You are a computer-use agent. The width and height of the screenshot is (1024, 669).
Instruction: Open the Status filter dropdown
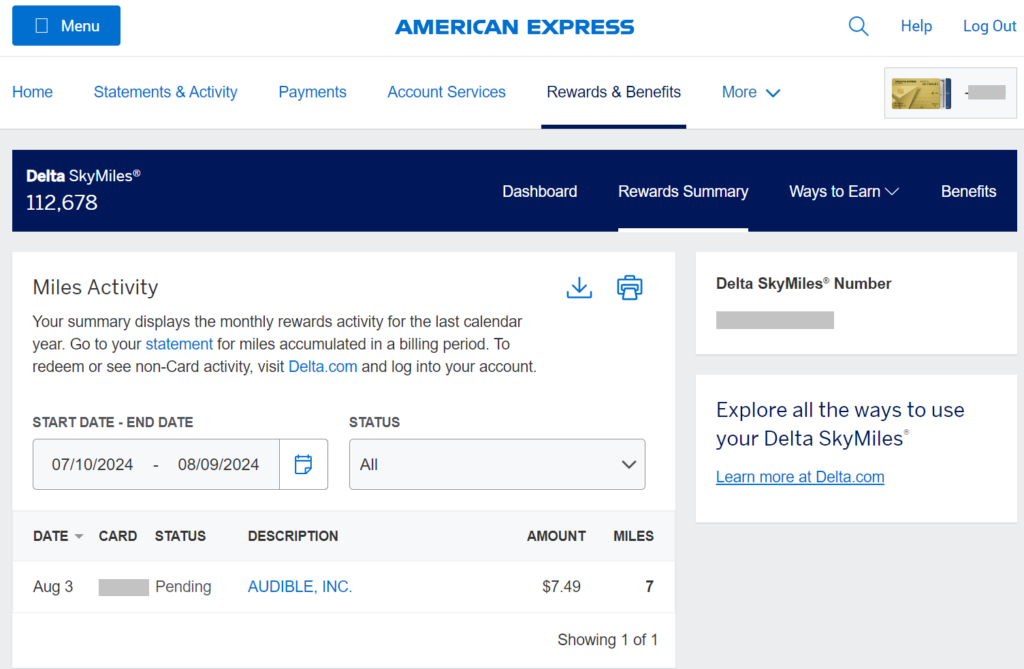tap(496, 464)
